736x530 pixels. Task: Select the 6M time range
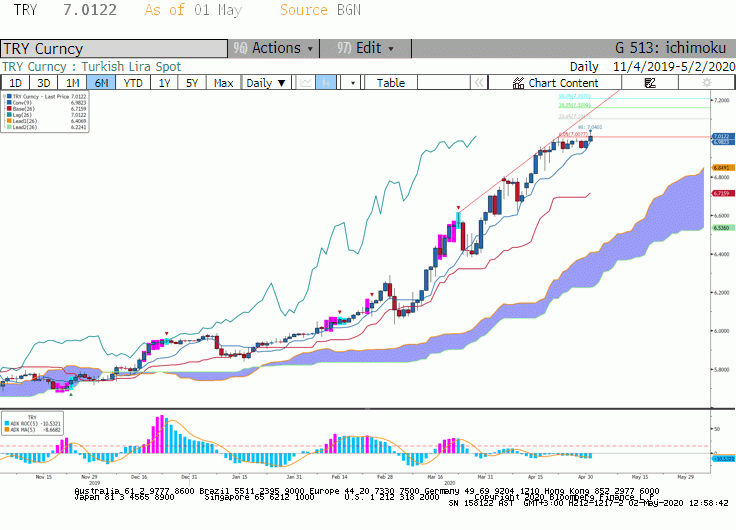coord(101,83)
